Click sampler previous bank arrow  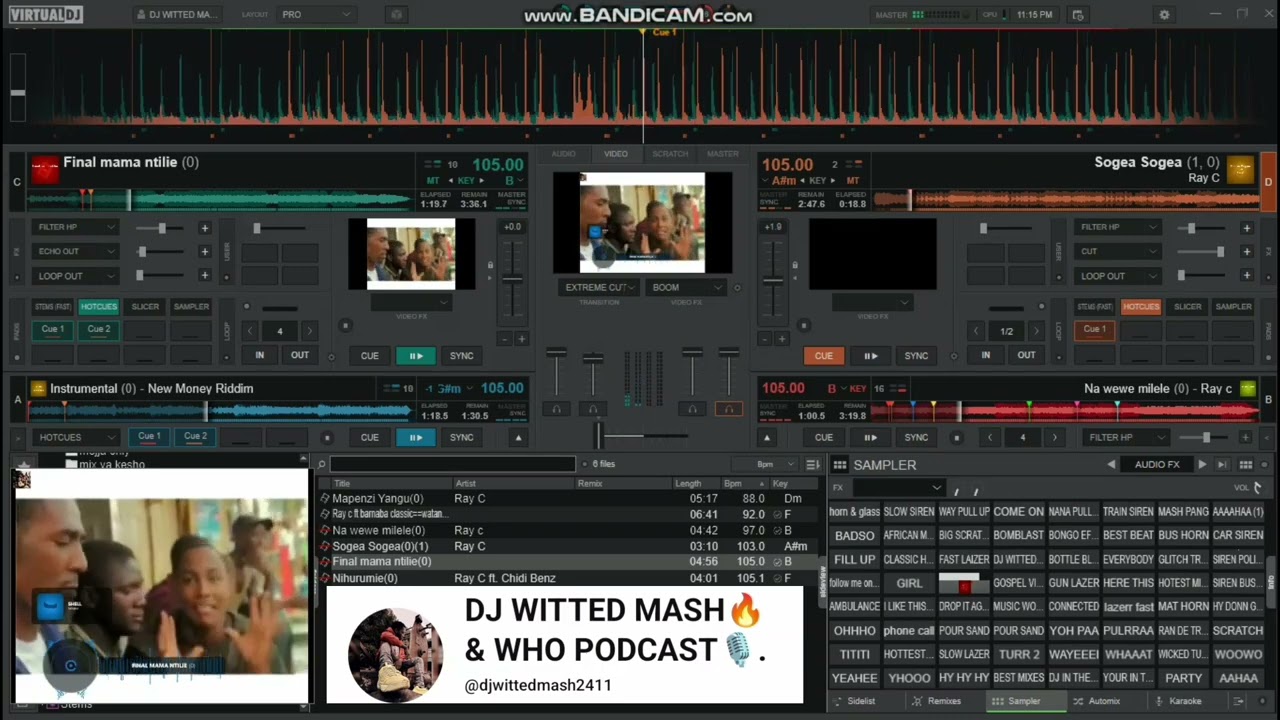(x=1111, y=464)
